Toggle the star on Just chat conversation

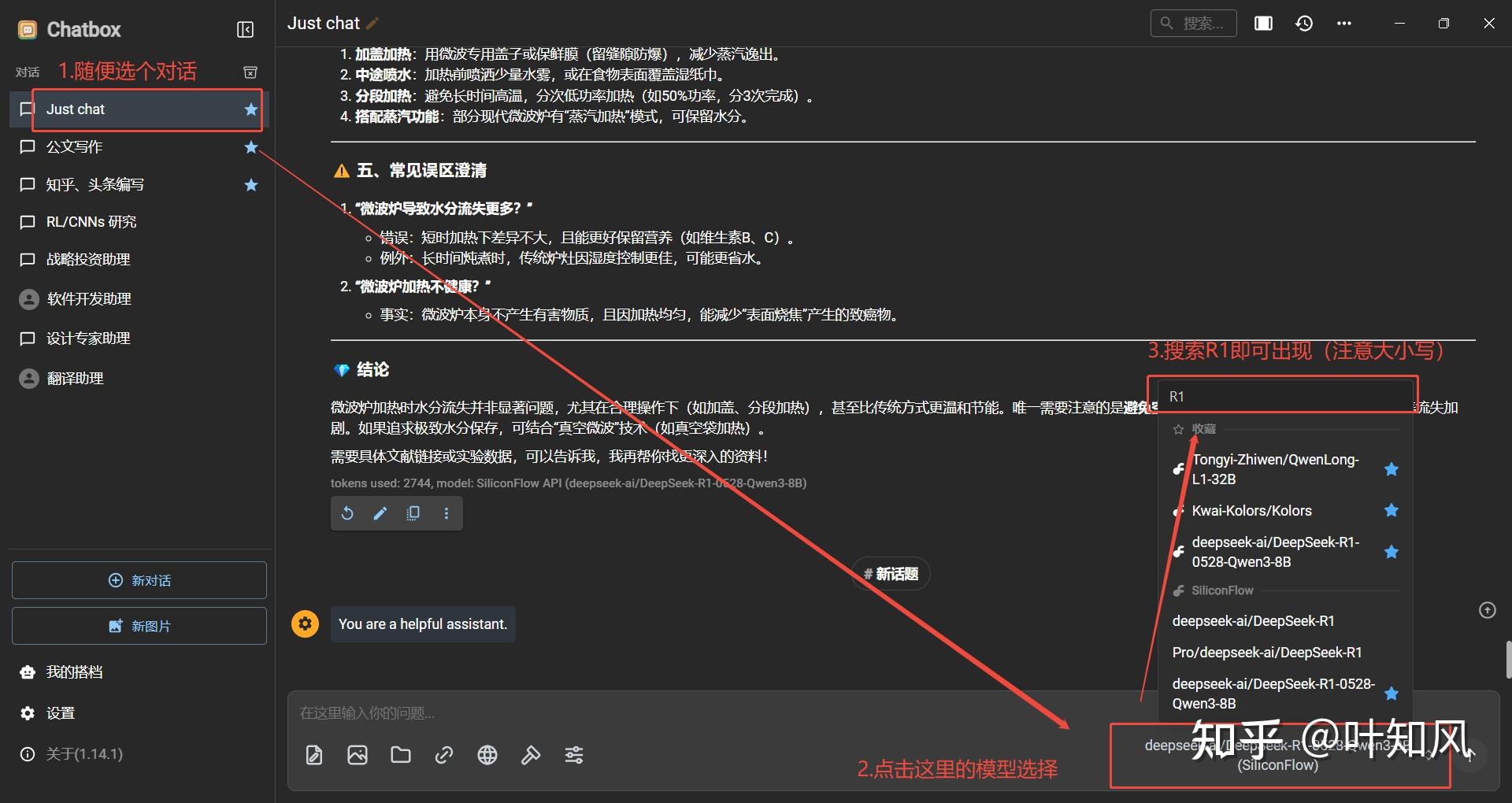[x=250, y=110]
